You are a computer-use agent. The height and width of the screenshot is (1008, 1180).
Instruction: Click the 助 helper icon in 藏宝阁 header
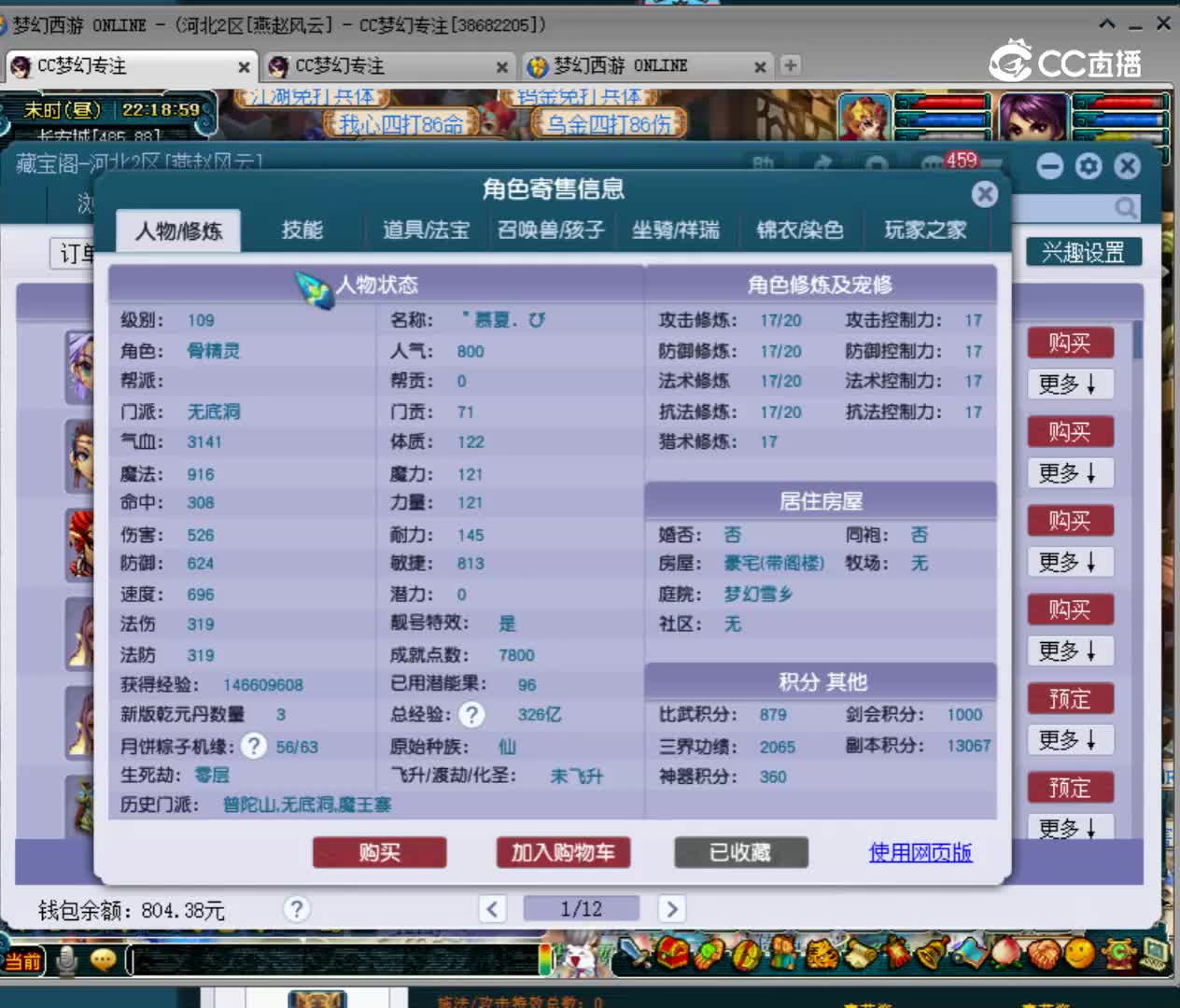click(764, 164)
